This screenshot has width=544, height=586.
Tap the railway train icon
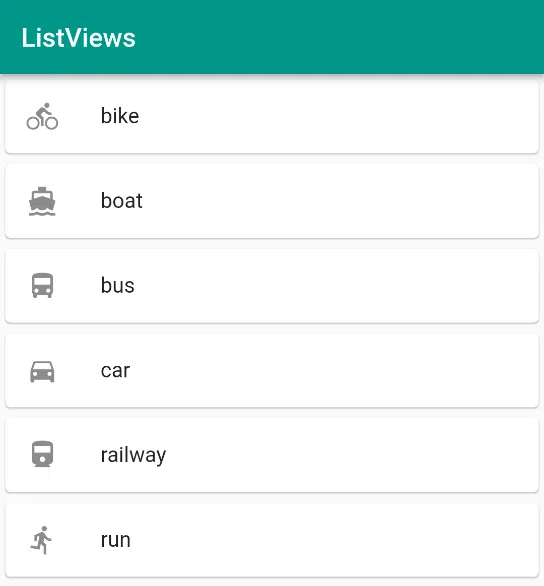[x=42, y=454]
